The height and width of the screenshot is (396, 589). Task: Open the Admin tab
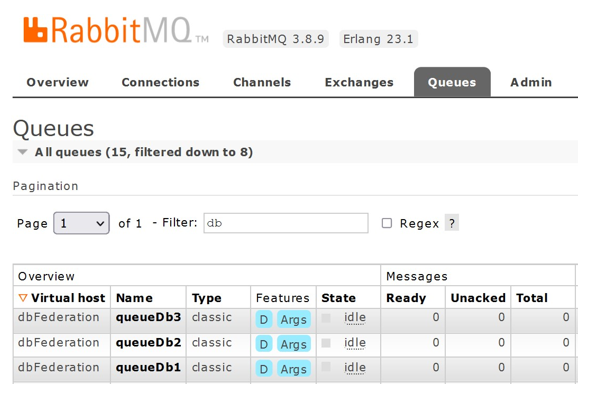(x=531, y=82)
